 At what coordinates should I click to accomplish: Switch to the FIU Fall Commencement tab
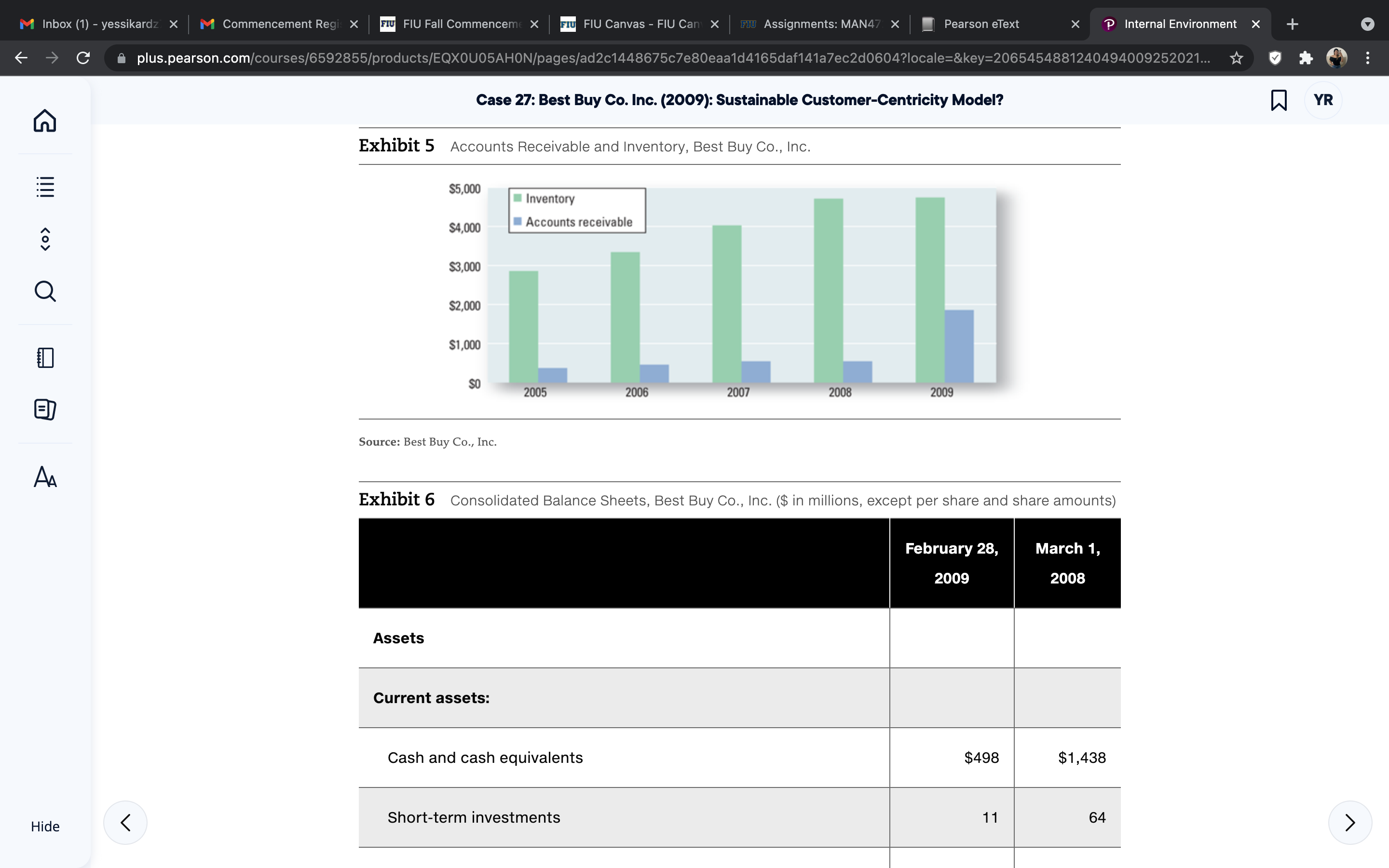(x=459, y=24)
